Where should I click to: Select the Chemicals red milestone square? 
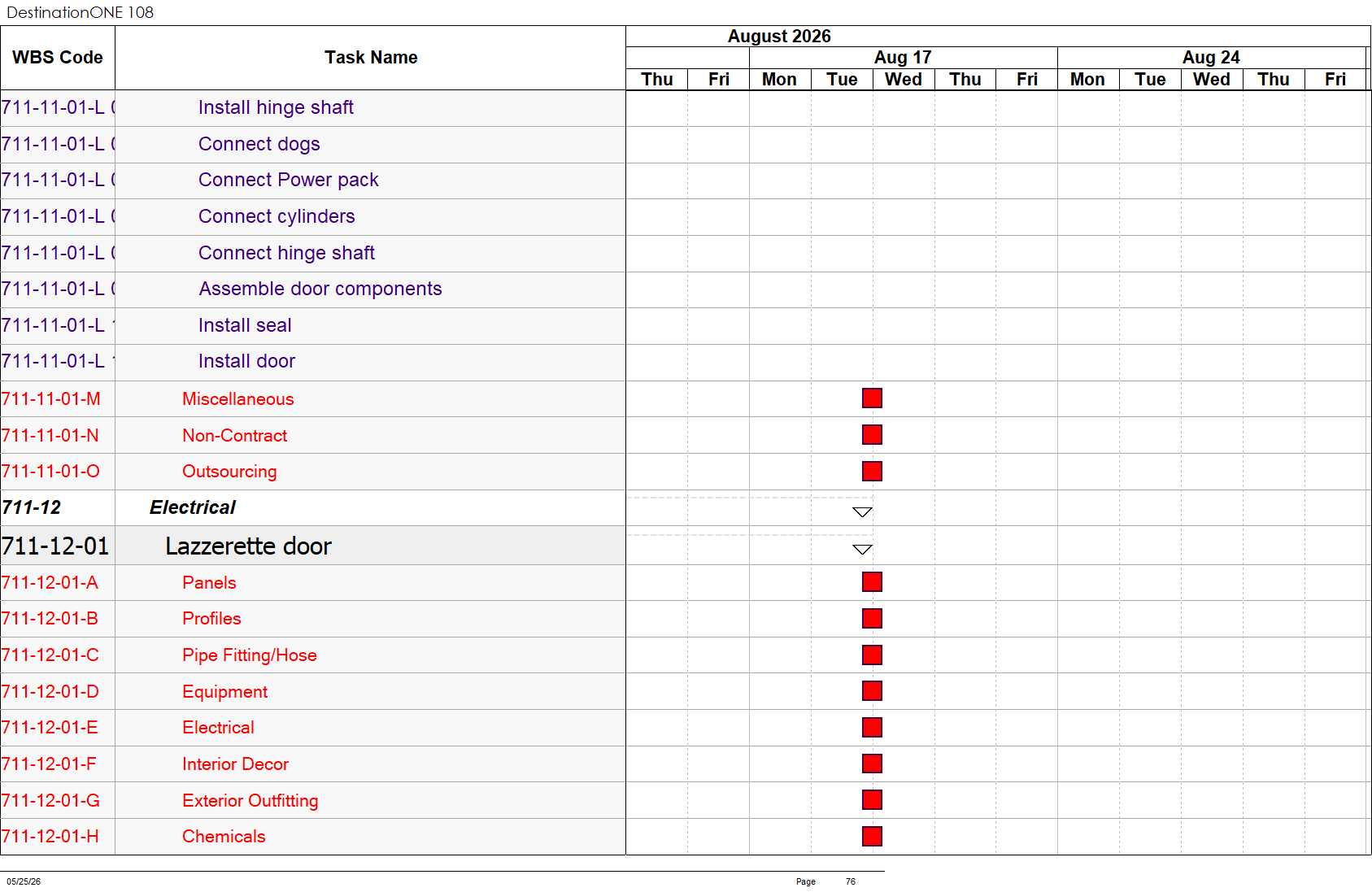[x=872, y=837]
